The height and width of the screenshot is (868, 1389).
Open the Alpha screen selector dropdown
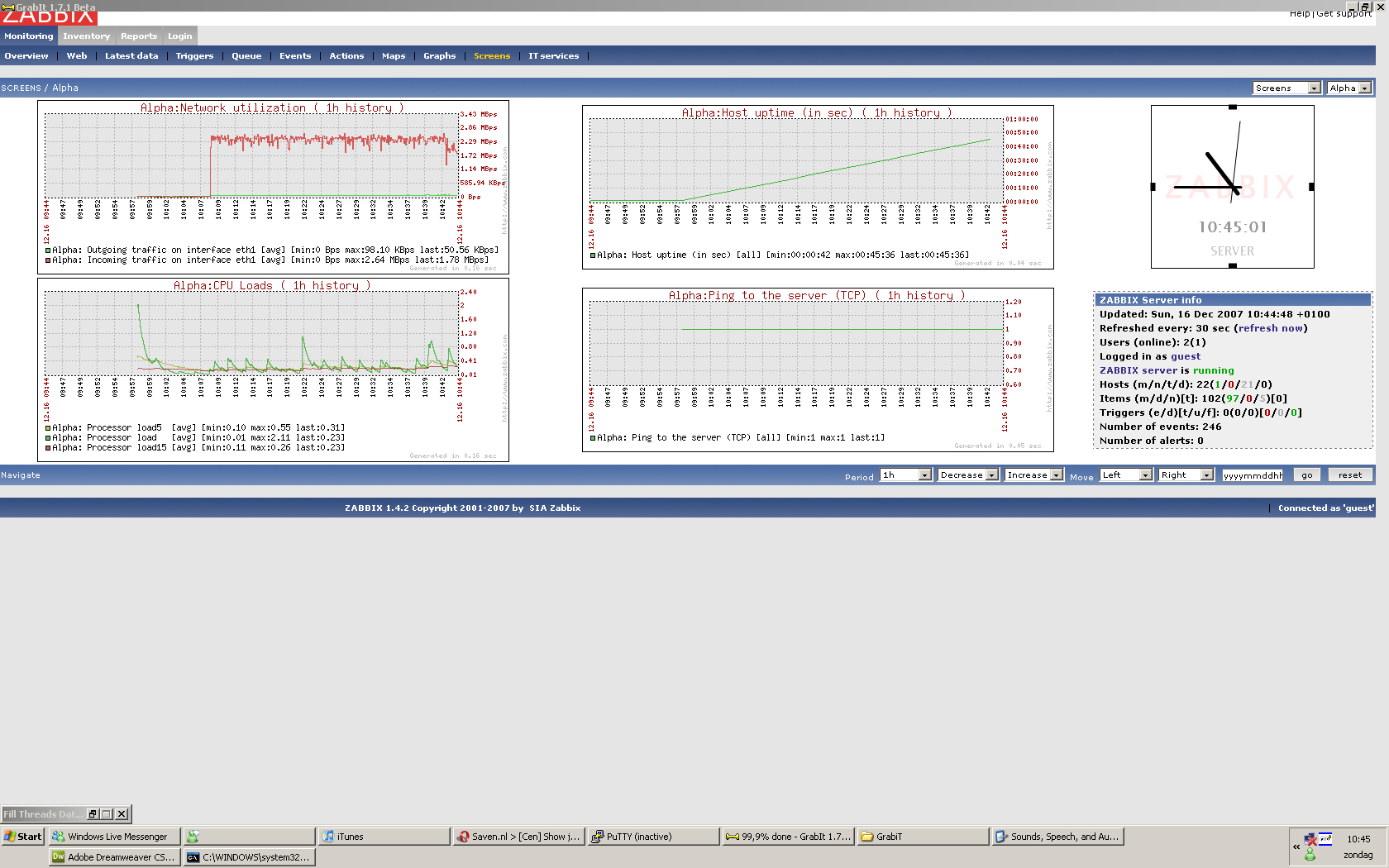coord(1349,88)
